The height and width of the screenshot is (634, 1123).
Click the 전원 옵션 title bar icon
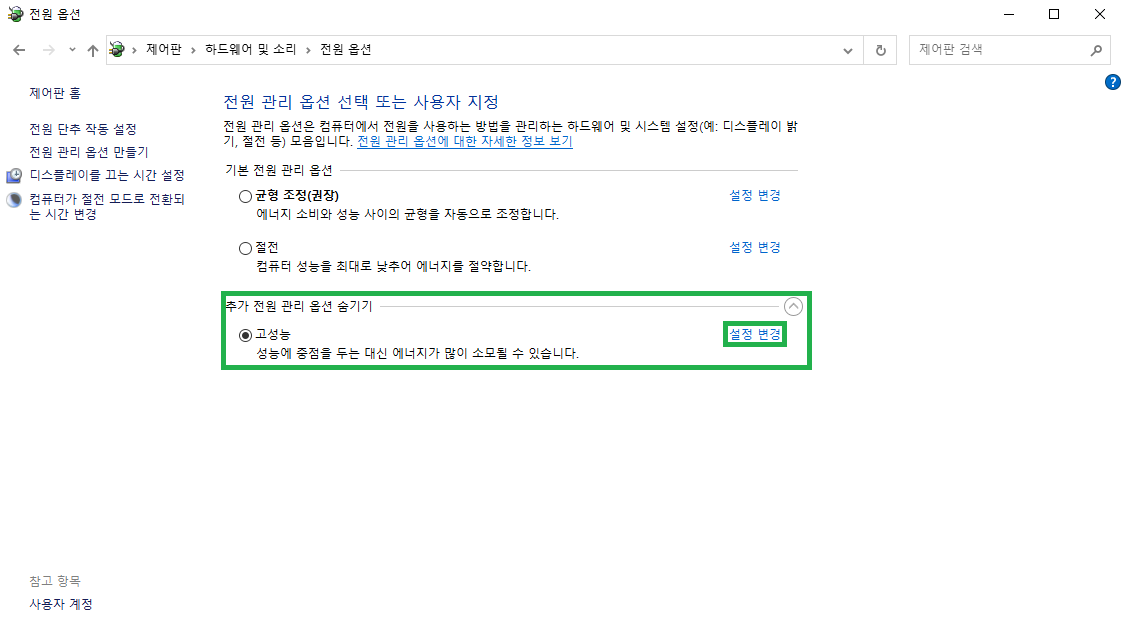[x=15, y=14]
